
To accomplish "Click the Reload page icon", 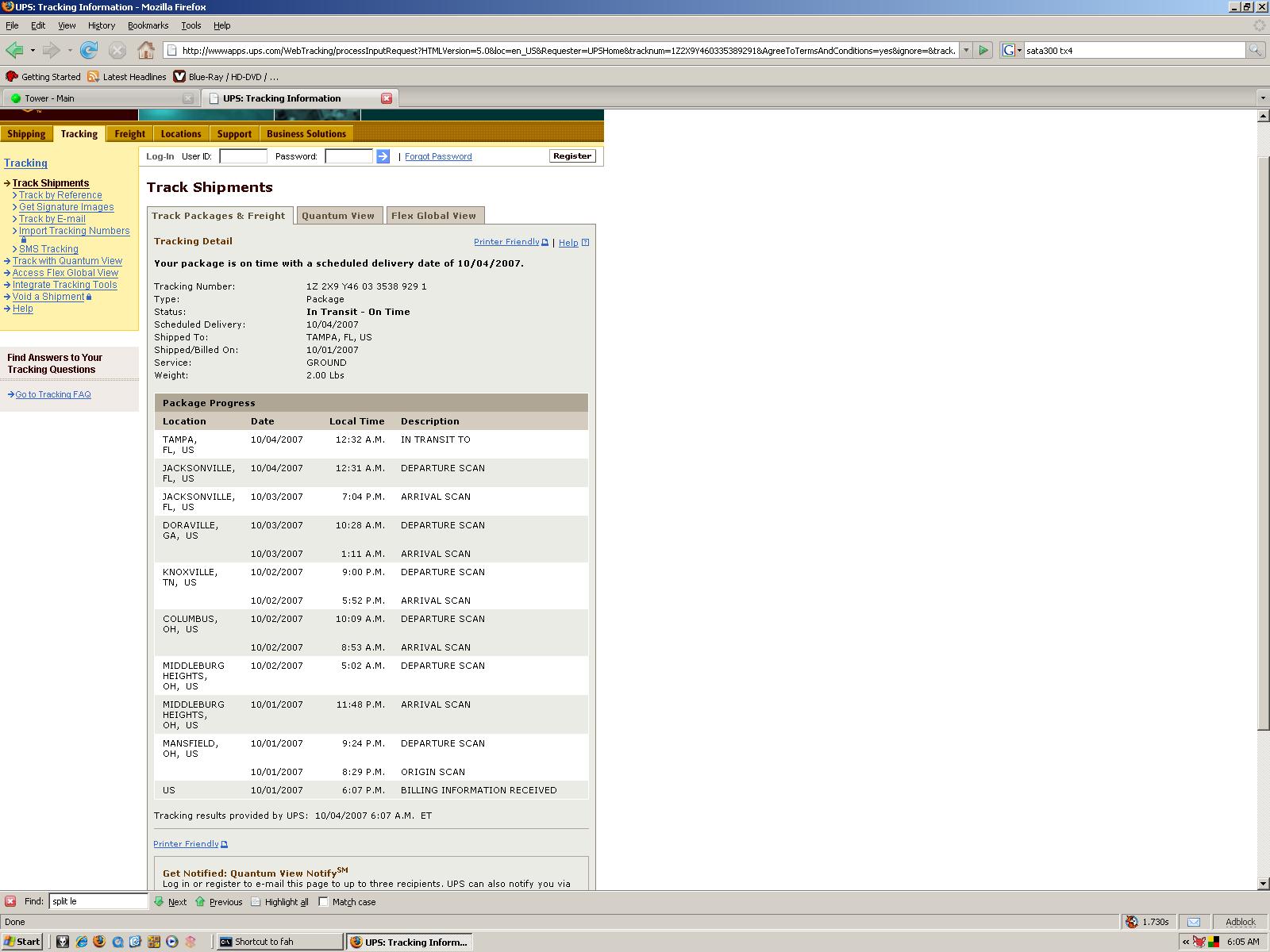I will point(89,51).
